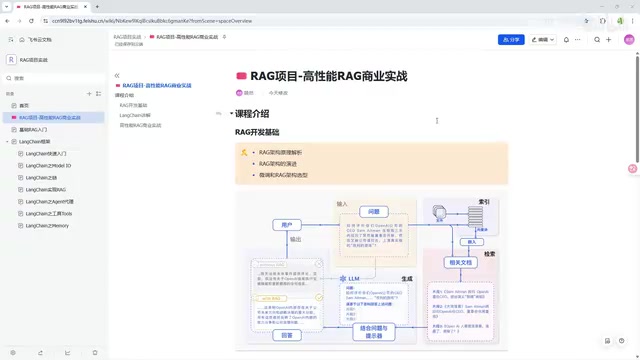This screenshot has height=360, width=640.
Task: Collapse the wiki sidebar with the top-left toggle
Action: [x=11, y=40]
